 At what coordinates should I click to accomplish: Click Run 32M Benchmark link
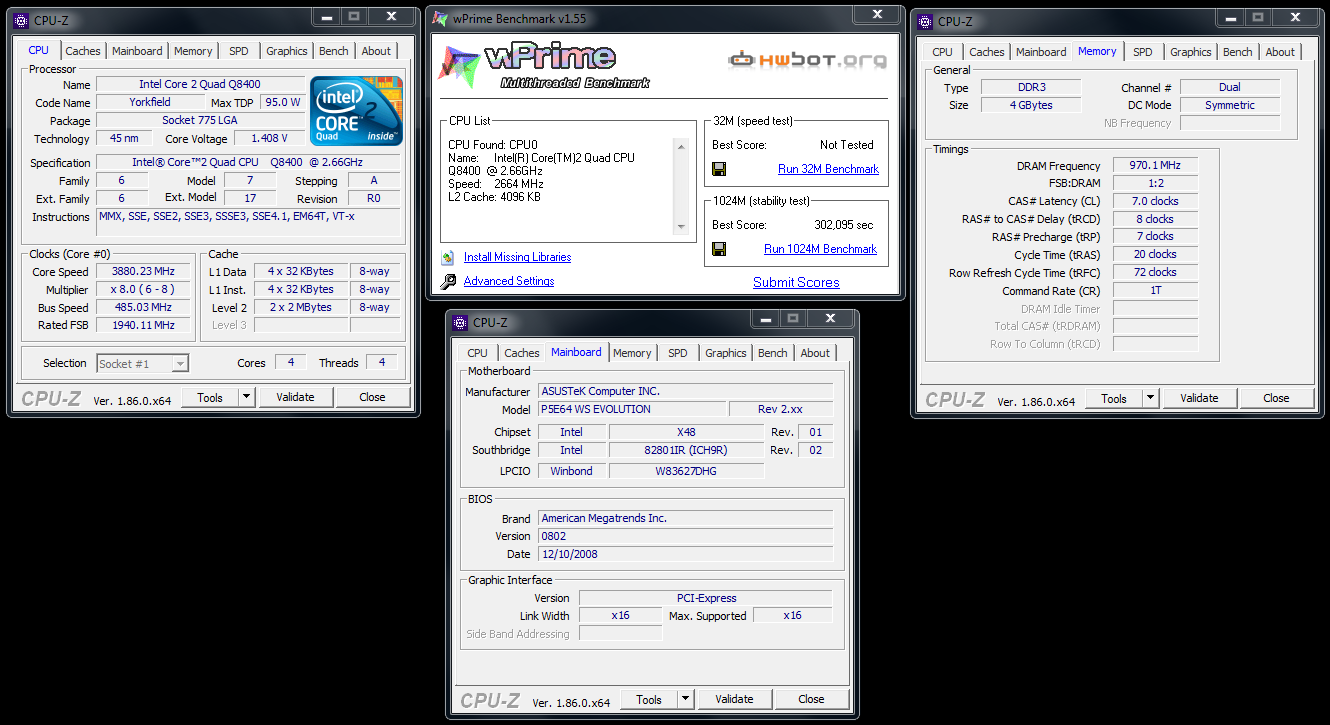(x=828, y=169)
